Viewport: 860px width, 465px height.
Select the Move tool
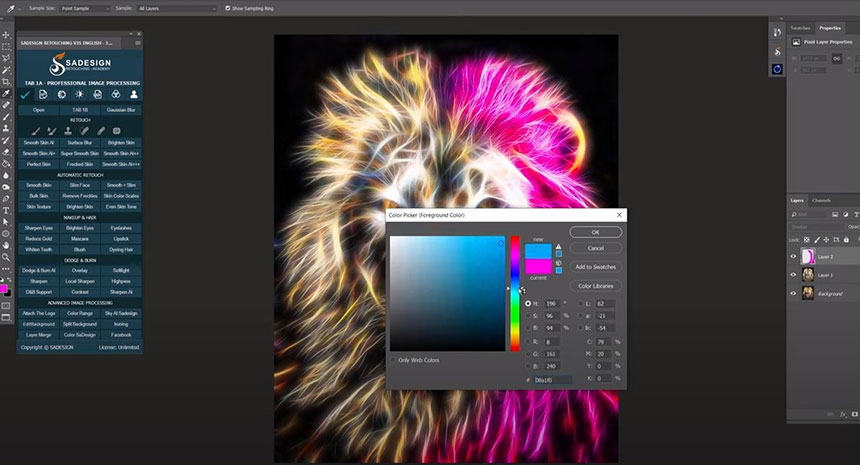(x=6, y=35)
